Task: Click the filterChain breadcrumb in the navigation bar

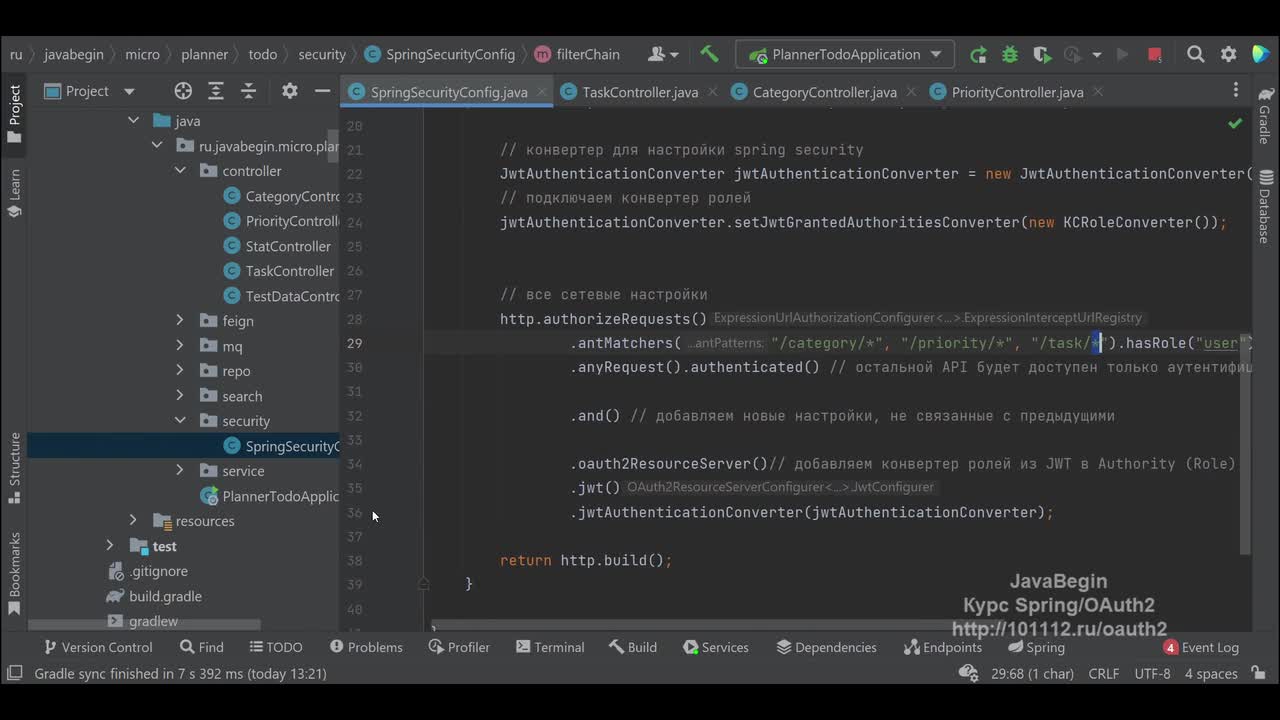Action: pyautogui.click(x=577, y=54)
